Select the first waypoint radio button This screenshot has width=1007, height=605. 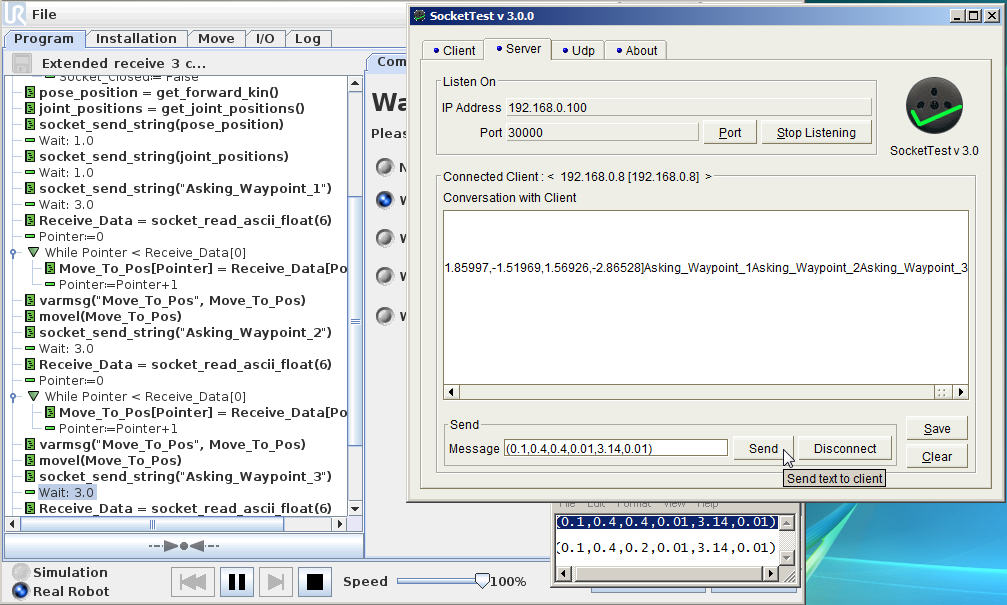click(385, 167)
